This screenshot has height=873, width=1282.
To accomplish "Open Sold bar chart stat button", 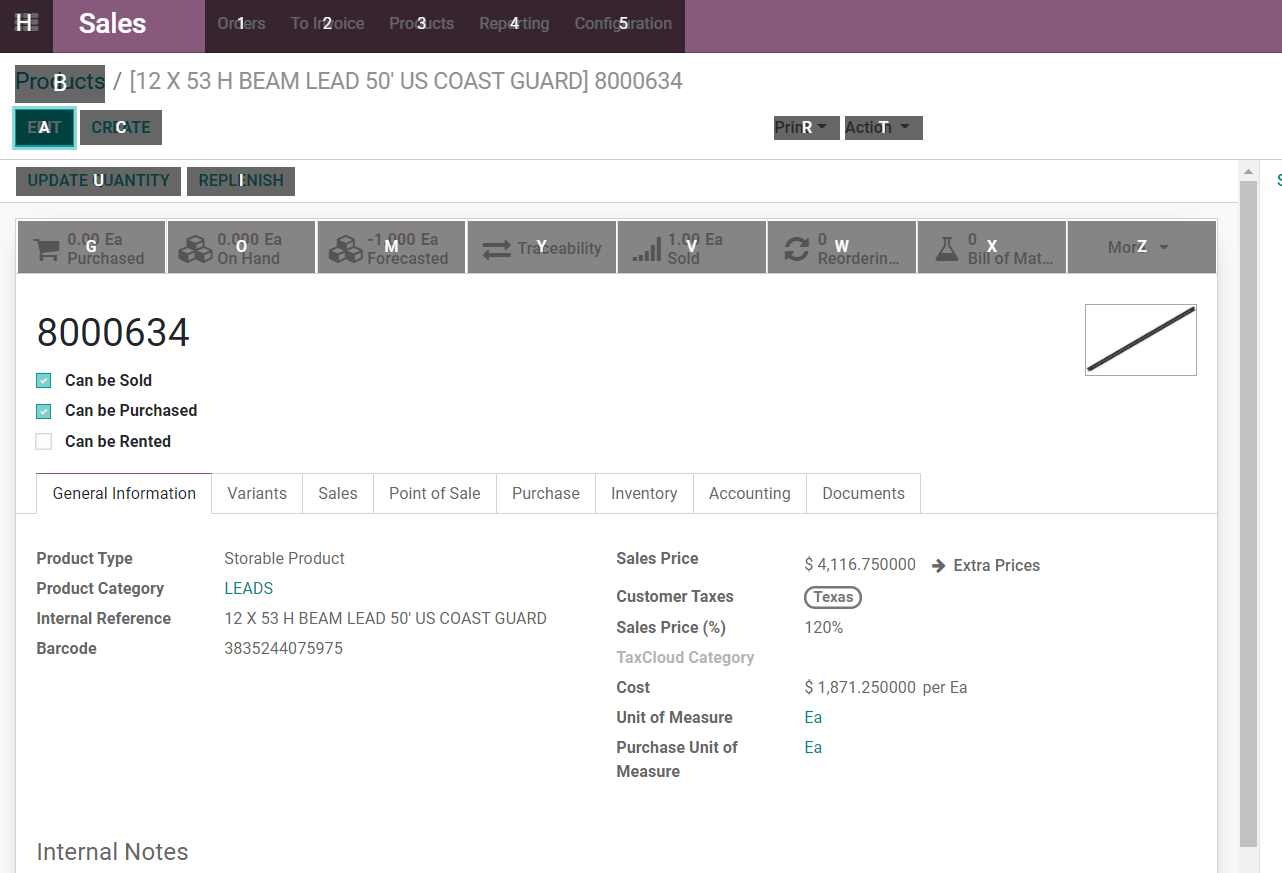I will click(691, 248).
